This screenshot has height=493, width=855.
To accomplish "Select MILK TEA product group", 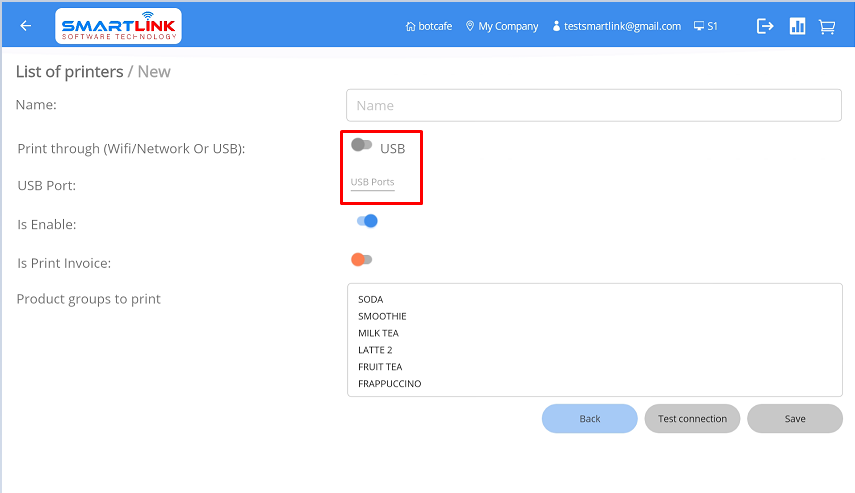I will click(378, 333).
